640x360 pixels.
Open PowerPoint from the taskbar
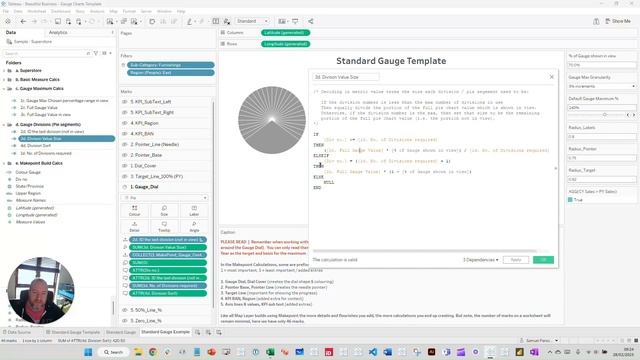pyautogui.click(x=211, y=352)
